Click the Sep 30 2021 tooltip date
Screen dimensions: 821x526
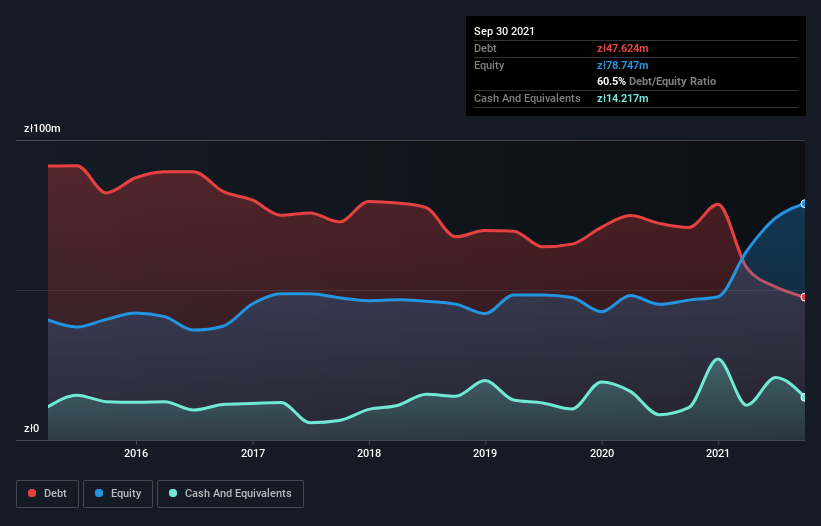(x=504, y=31)
